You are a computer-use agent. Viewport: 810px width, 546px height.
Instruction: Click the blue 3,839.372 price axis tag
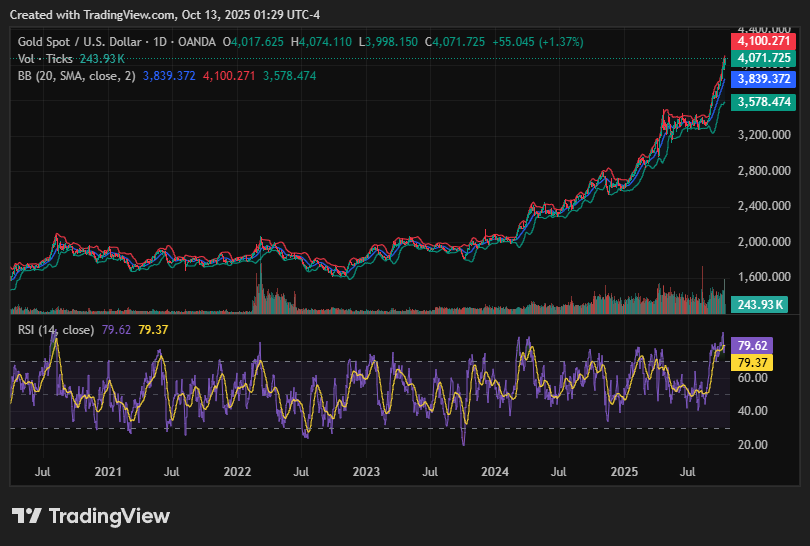pyautogui.click(x=763, y=79)
